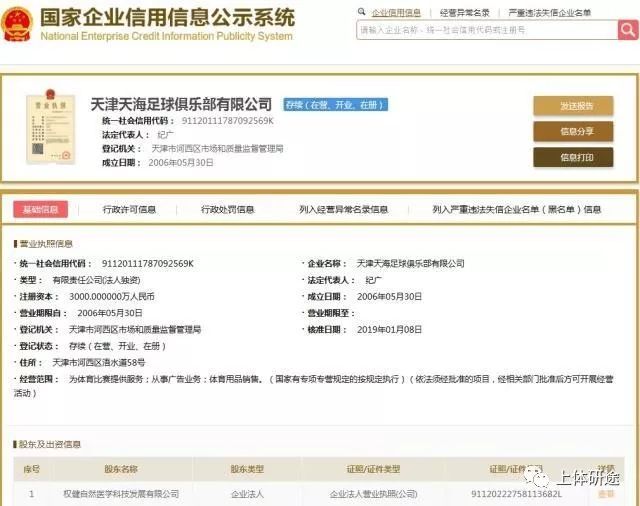Image resolution: width=640 pixels, height=506 pixels.
Task: Open the 行政许可信息 tab
Action: coord(130,210)
